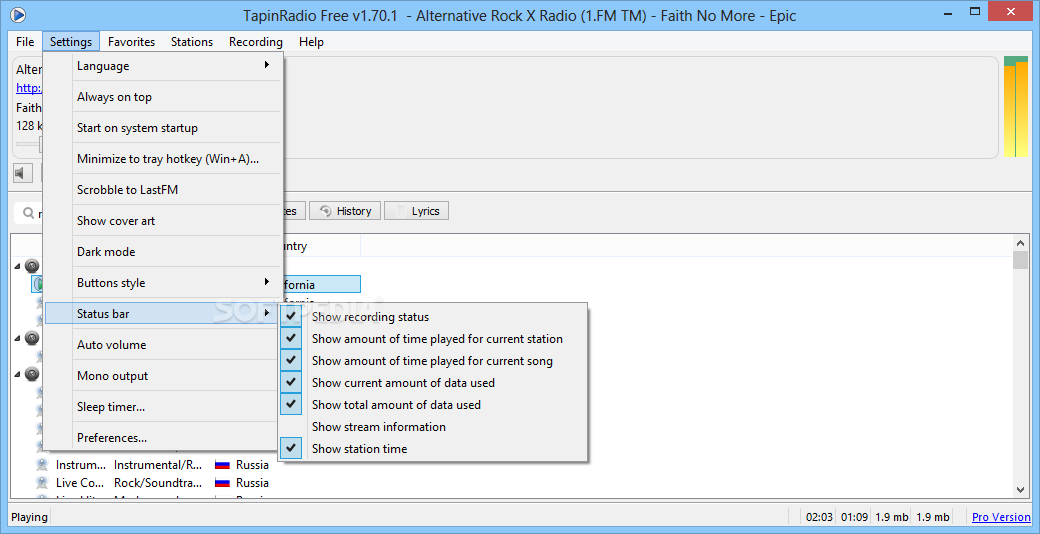
Task: Collapse the topmost station group arrow
Action: (17, 266)
